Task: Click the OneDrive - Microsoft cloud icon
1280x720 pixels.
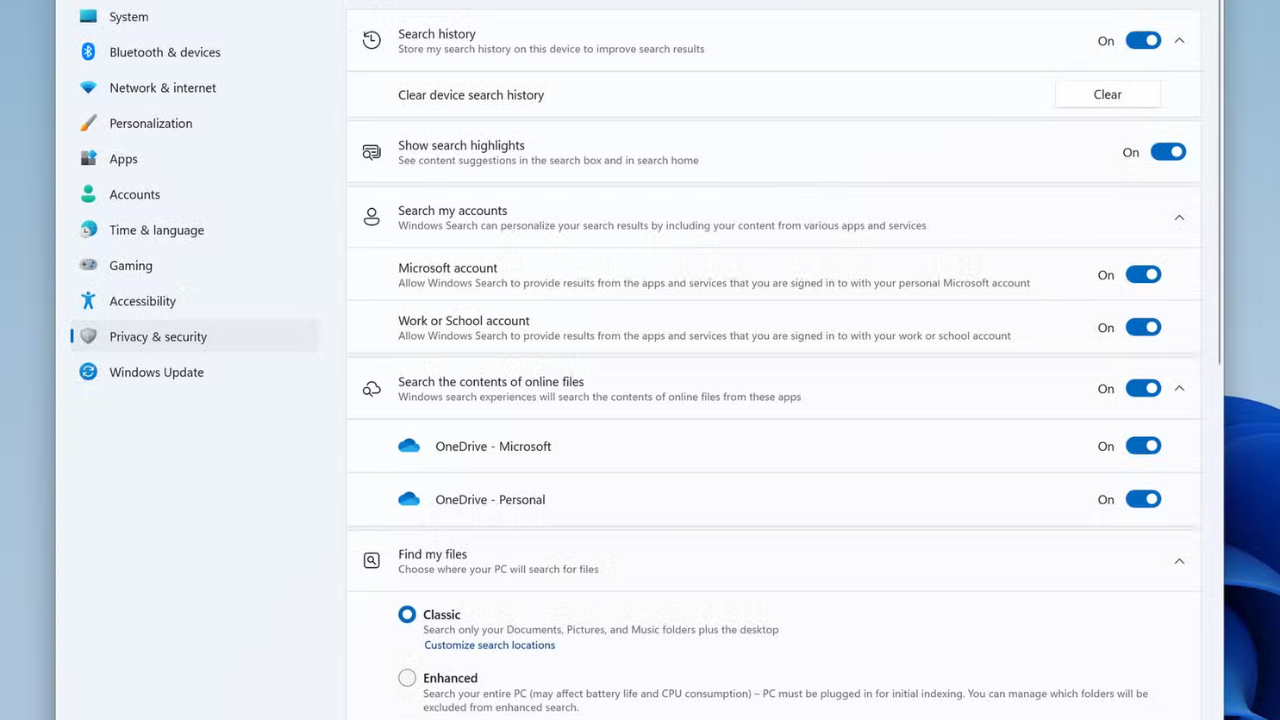Action: tap(409, 446)
